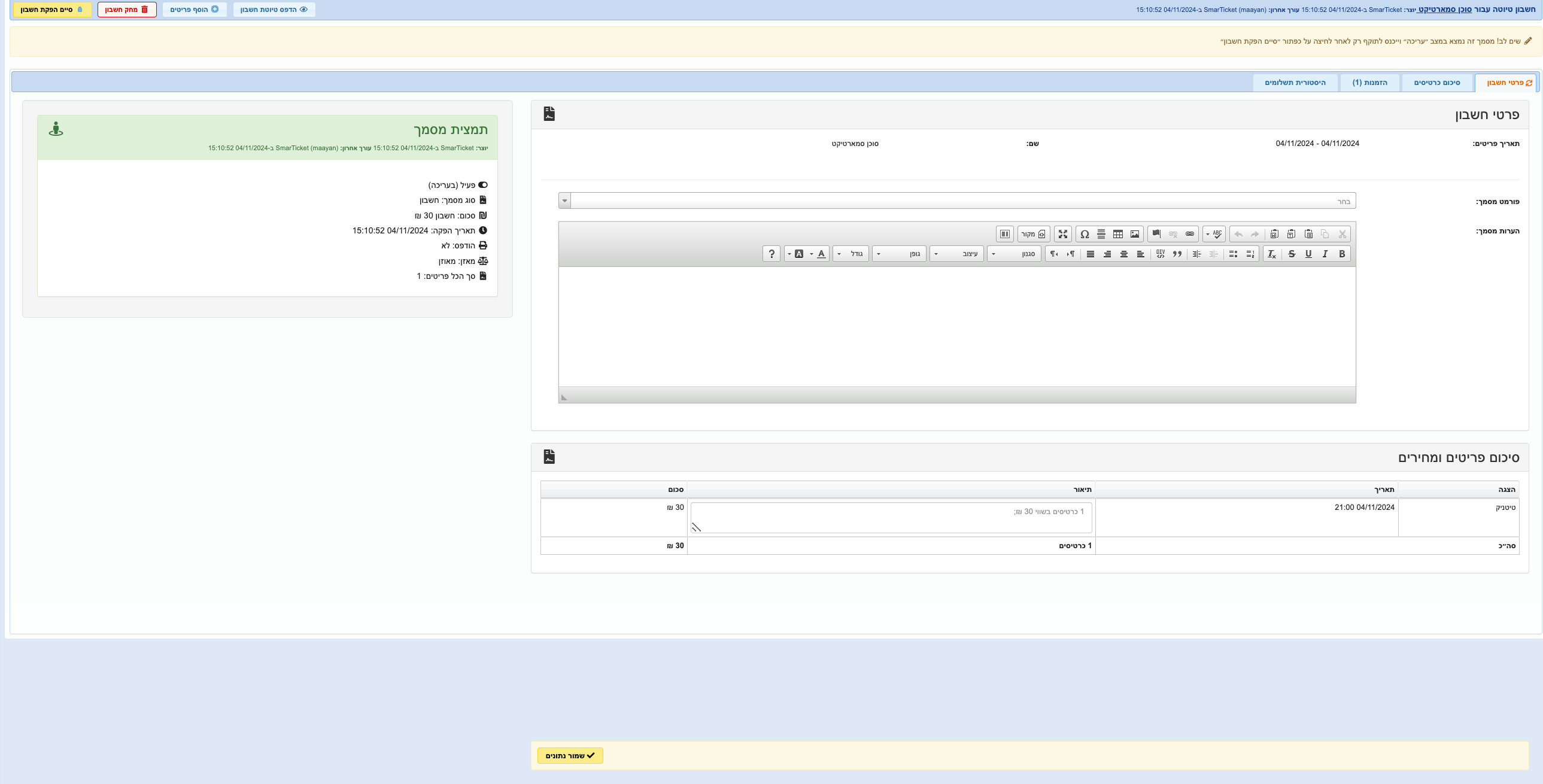
Task: Click inside the הערות מסמך editor area
Action: [x=957, y=326]
